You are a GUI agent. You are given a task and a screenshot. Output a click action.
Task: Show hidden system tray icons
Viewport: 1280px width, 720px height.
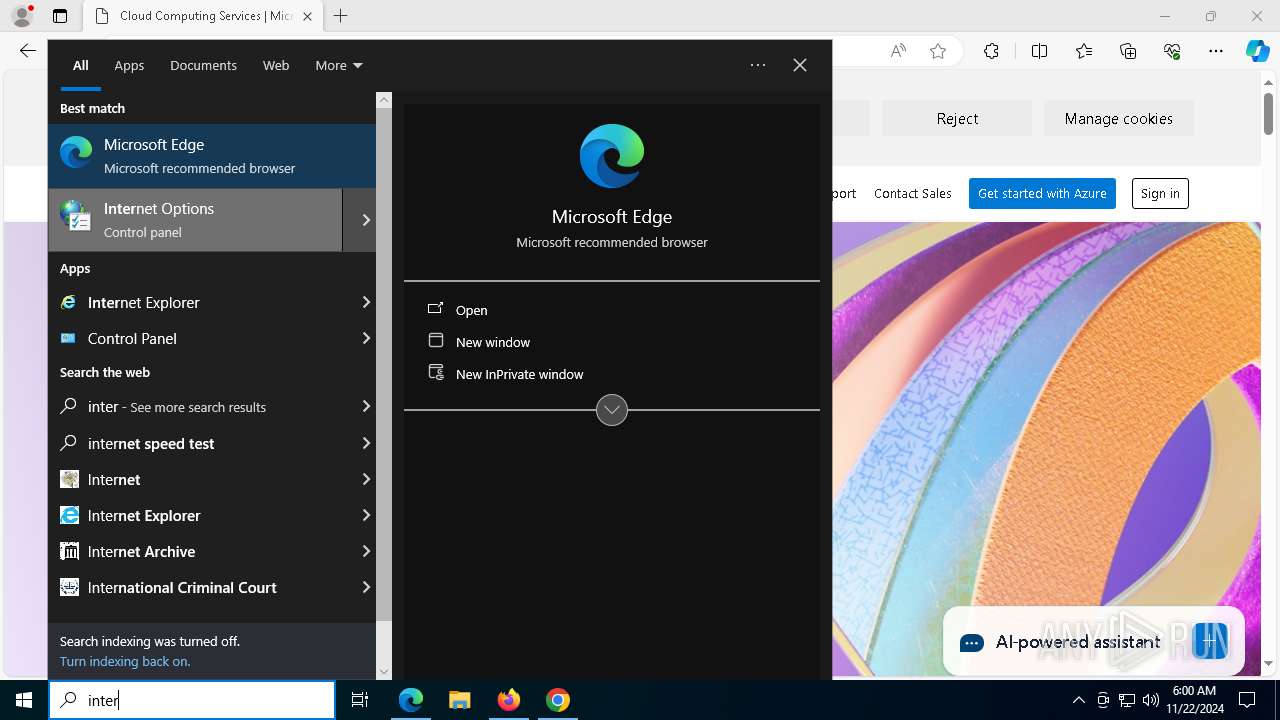[1078, 700]
